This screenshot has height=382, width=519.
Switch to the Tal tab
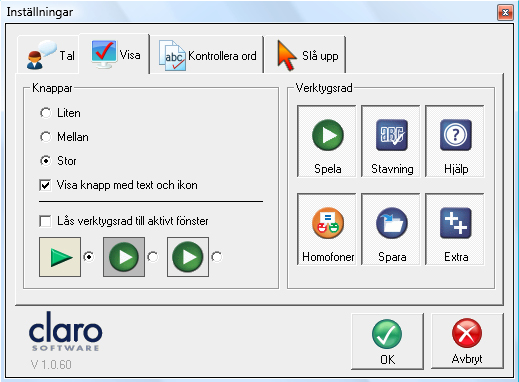(48, 55)
